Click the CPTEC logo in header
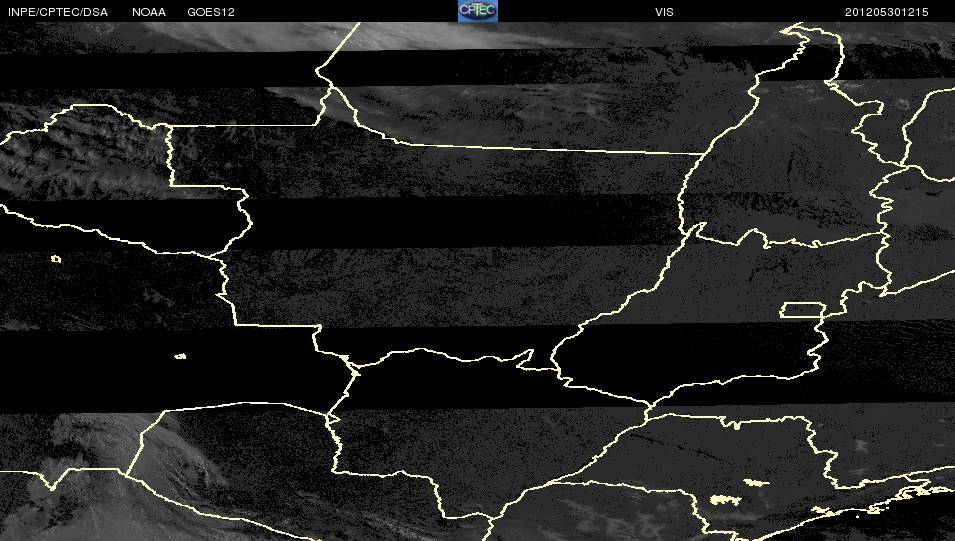Screen dimensions: 955x541 coord(478,11)
